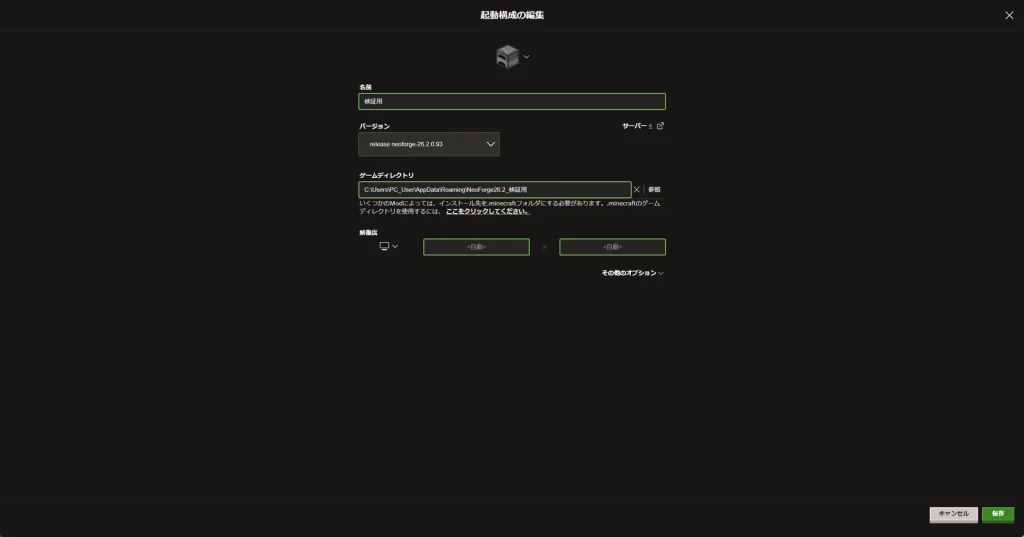Click the furnace block profile icon
Viewport: 1024px width, 537px height.
coord(507,57)
